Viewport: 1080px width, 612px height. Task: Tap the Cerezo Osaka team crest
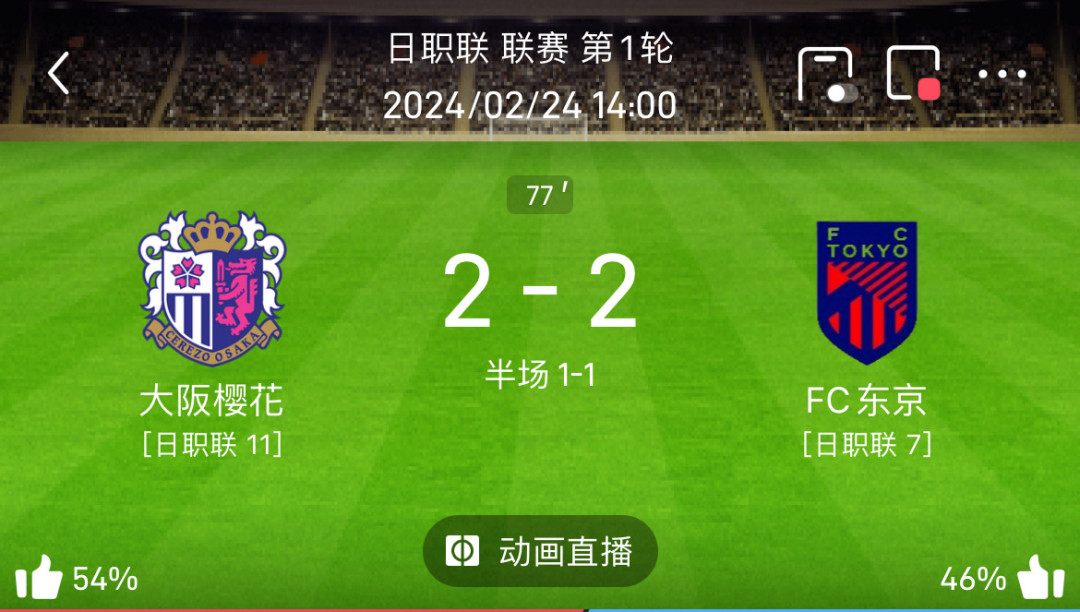212,288
